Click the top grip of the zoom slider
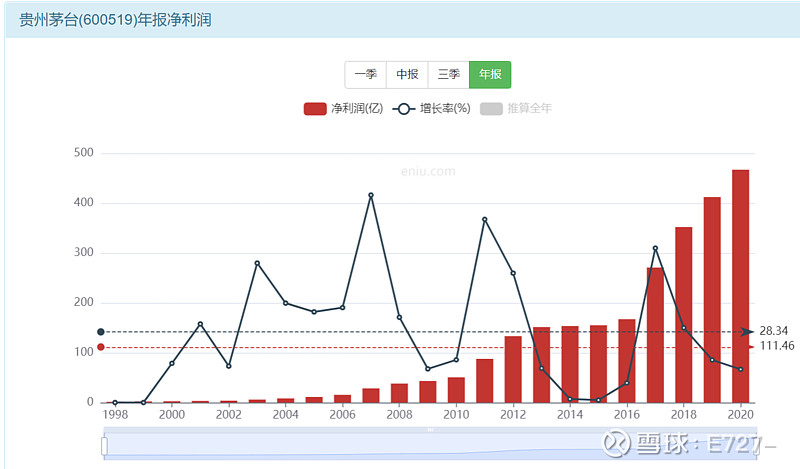Screen dimensions: 800x469 click(430, 430)
